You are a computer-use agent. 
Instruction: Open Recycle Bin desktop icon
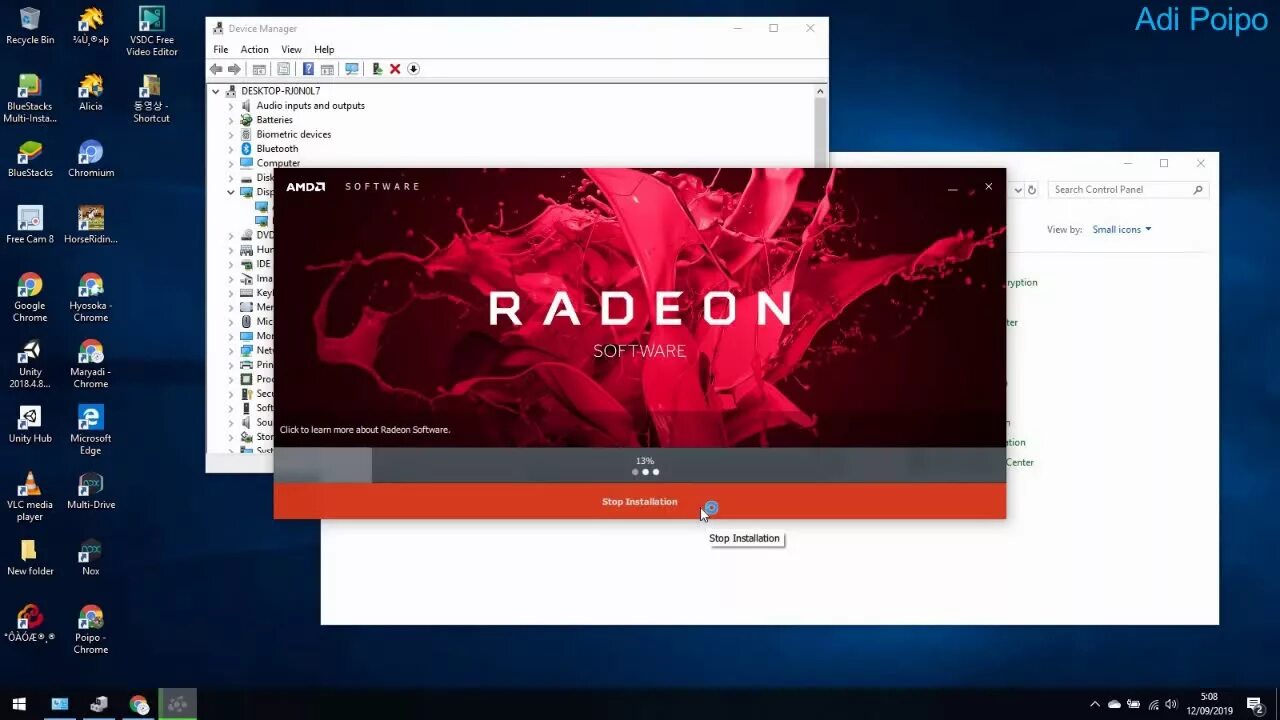[x=30, y=26]
